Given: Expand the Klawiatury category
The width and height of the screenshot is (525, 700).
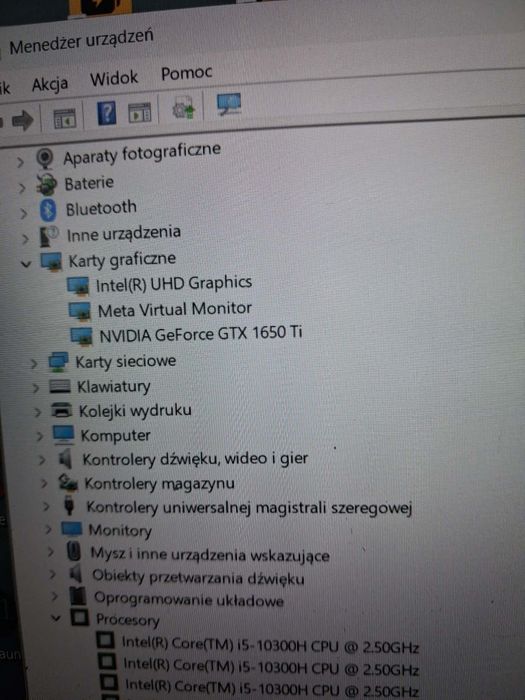Looking at the screenshot, I should 36,388.
